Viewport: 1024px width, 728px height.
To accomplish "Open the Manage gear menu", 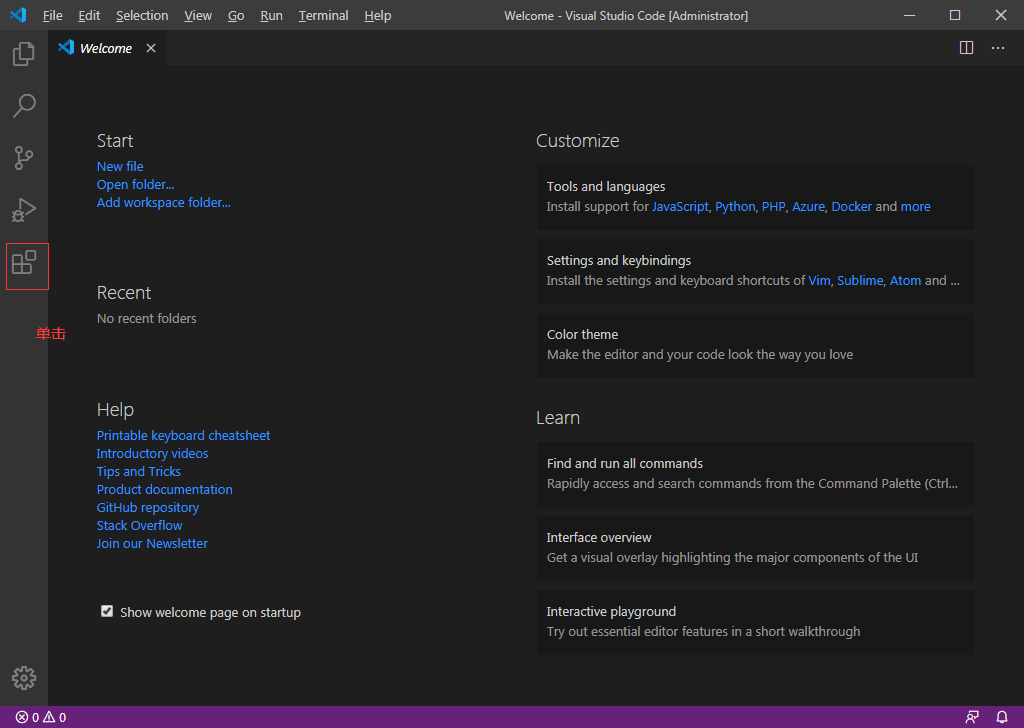I will click(24, 678).
